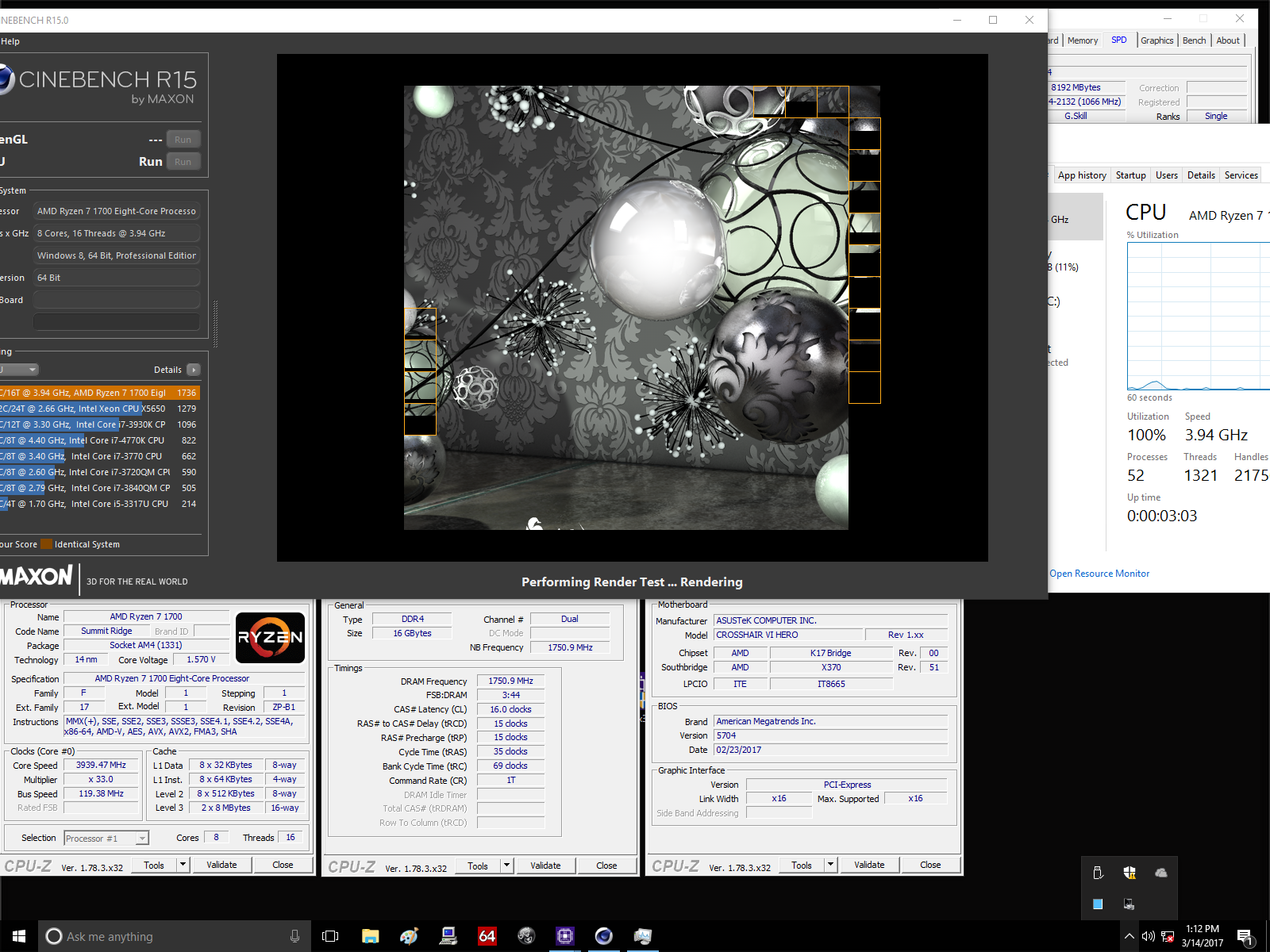Screen dimensions: 1270x952
Task: Click the Identical System orange legend swatch
Action: [46, 544]
